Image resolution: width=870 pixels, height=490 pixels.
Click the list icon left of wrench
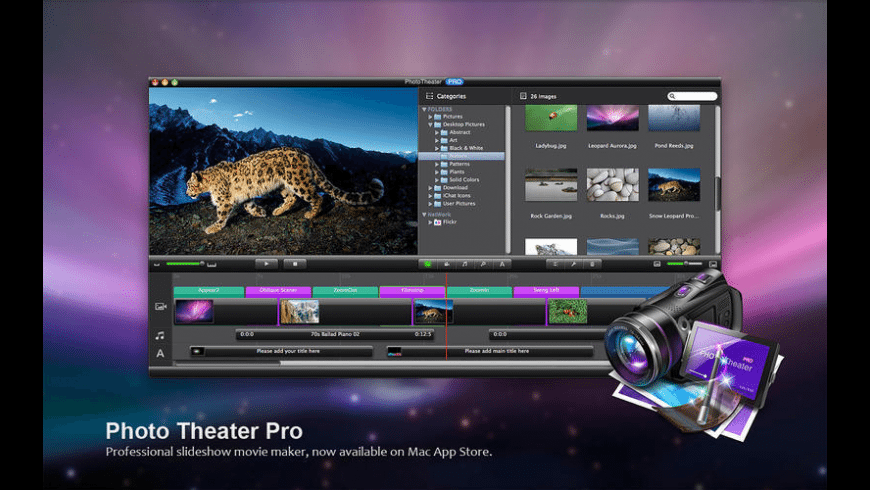point(555,264)
